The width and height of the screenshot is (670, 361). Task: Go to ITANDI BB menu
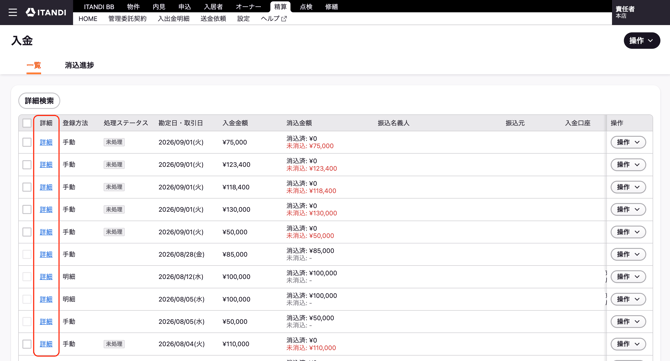(x=99, y=7)
